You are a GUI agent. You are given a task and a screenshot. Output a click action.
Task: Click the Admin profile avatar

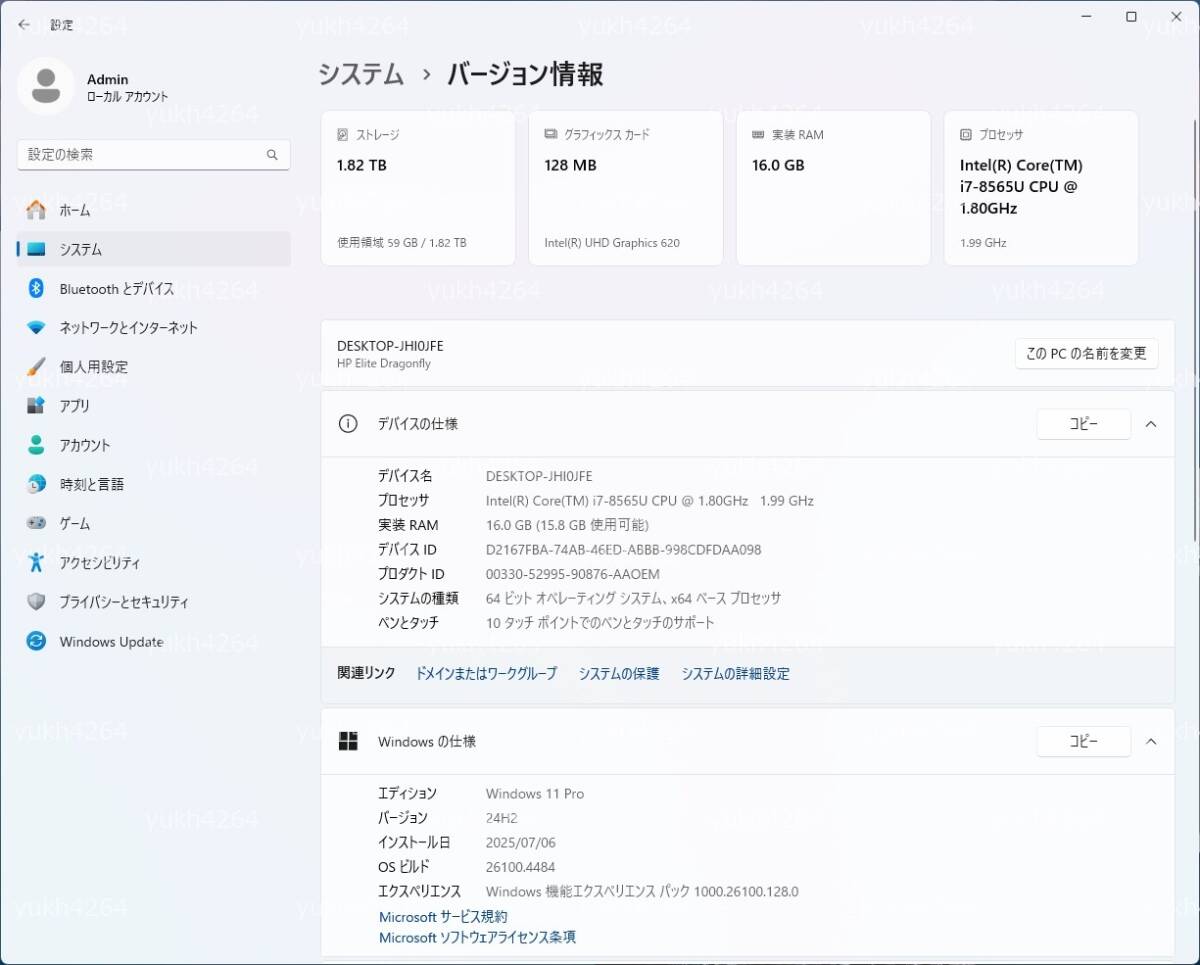[45, 86]
